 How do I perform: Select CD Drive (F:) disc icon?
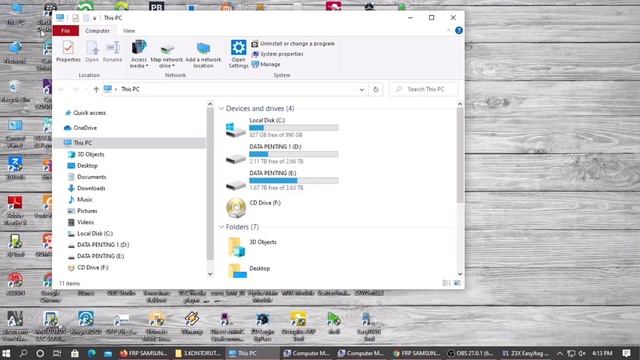point(236,208)
